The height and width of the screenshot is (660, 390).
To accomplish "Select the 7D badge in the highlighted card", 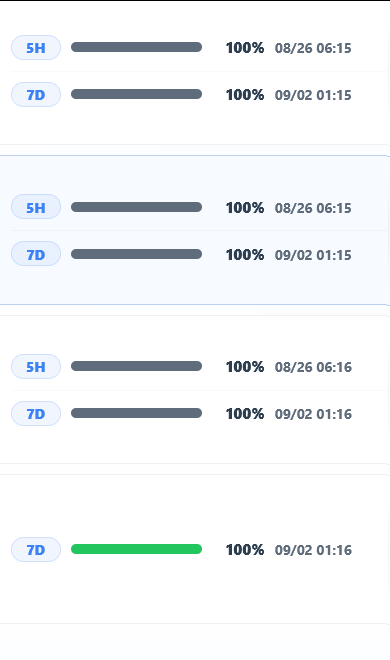I will pyautogui.click(x=36, y=254).
